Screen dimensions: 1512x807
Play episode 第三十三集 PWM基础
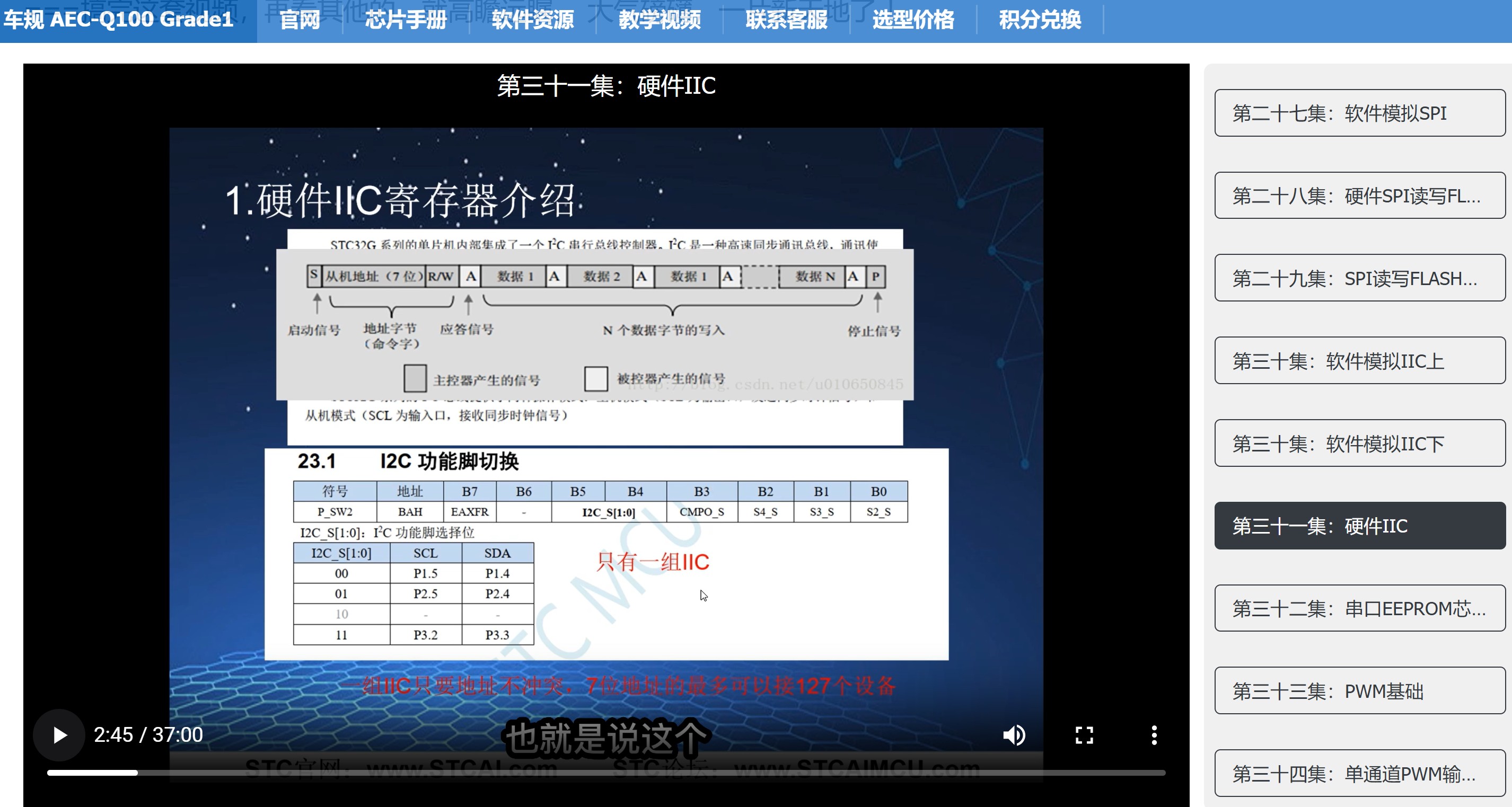tap(1359, 691)
